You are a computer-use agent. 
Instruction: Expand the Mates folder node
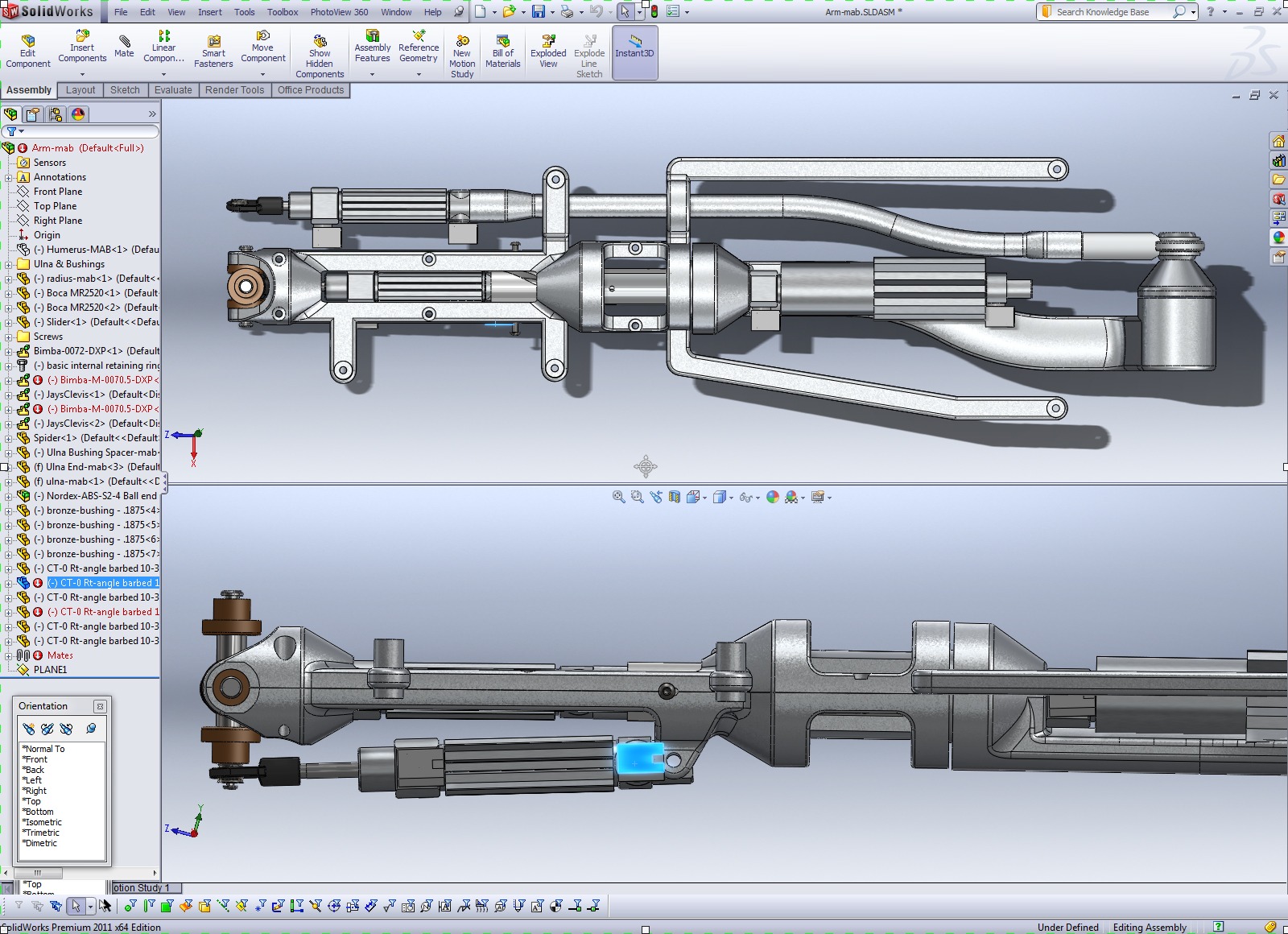pyautogui.click(x=8, y=655)
